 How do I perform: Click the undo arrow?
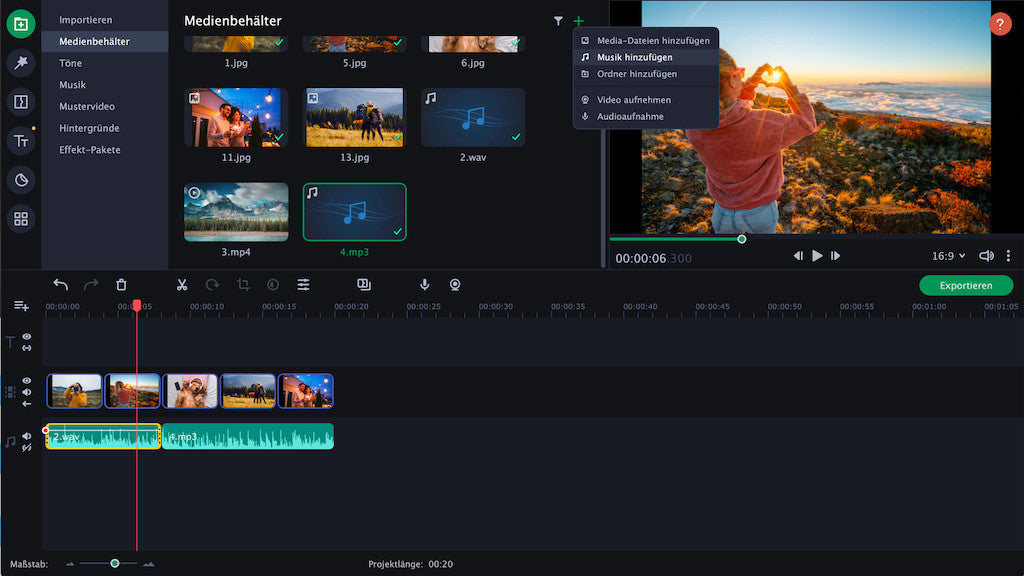coord(61,285)
